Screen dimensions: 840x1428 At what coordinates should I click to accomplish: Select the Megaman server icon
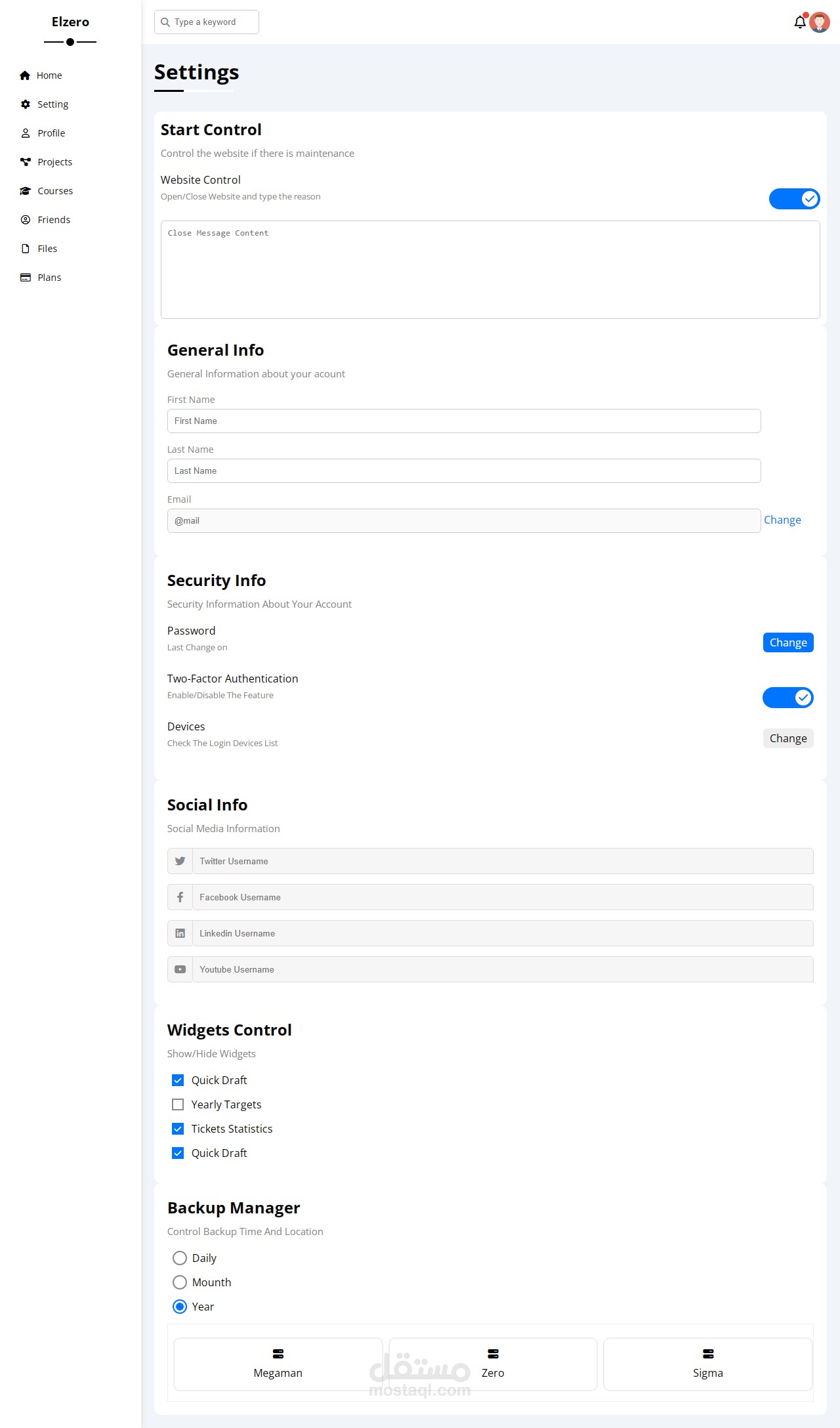click(x=278, y=1354)
